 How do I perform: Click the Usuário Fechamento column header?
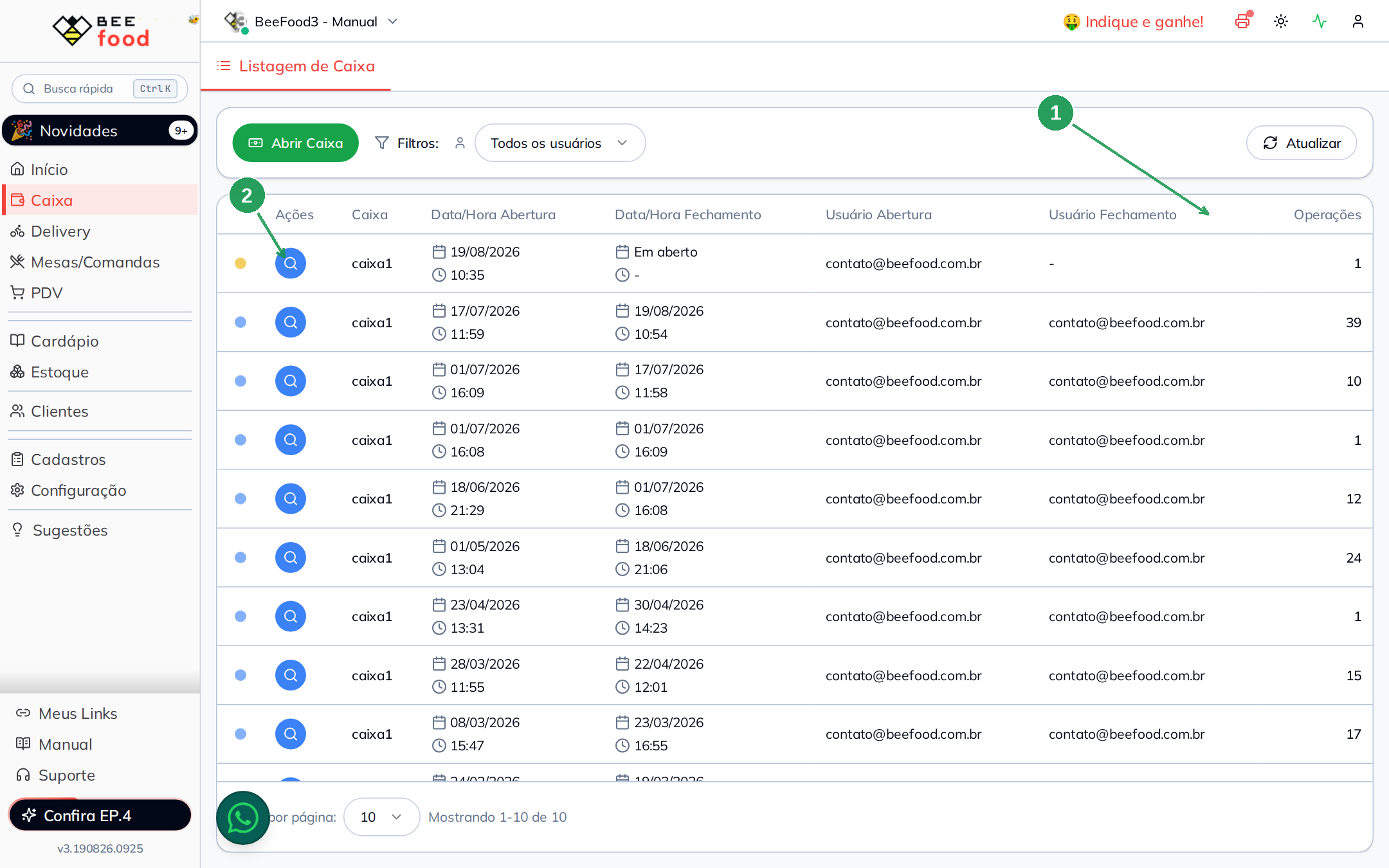click(x=1112, y=214)
